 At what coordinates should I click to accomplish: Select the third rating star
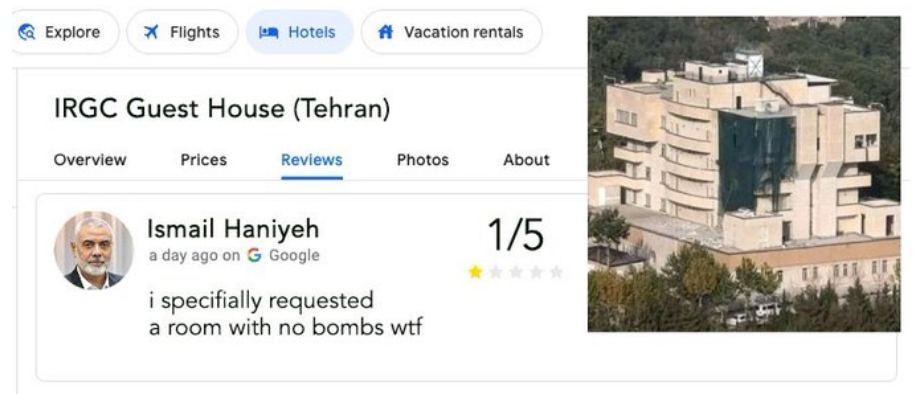[516, 272]
